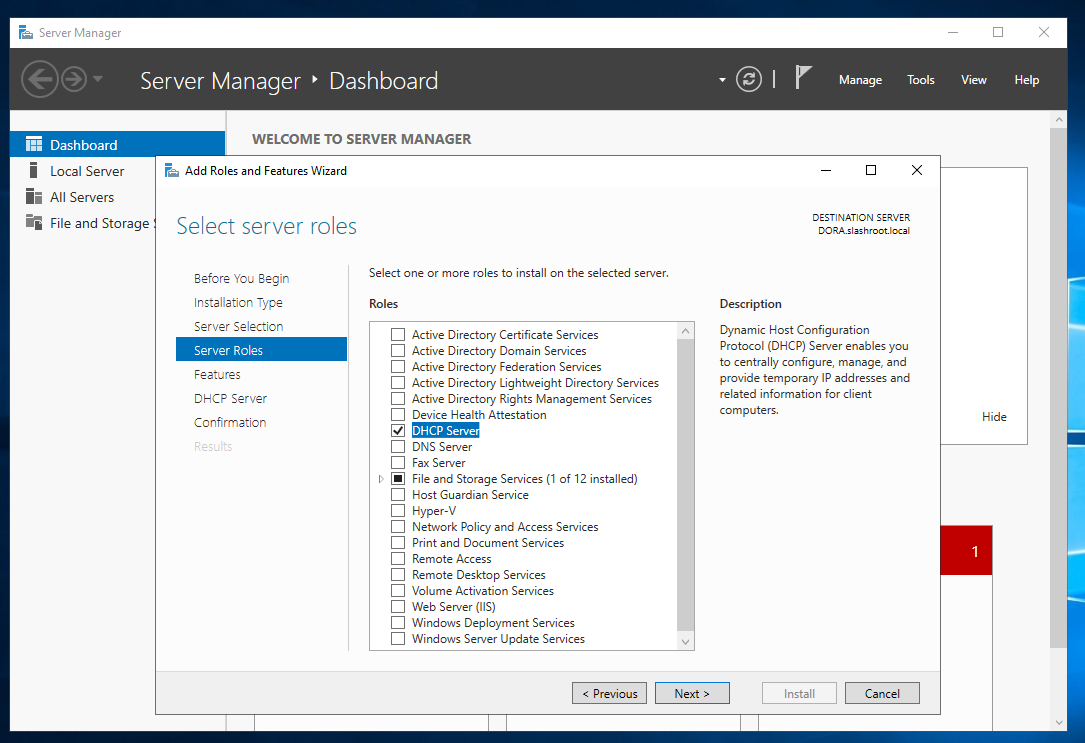Click the Next button
1085x743 pixels.
click(692, 693)
